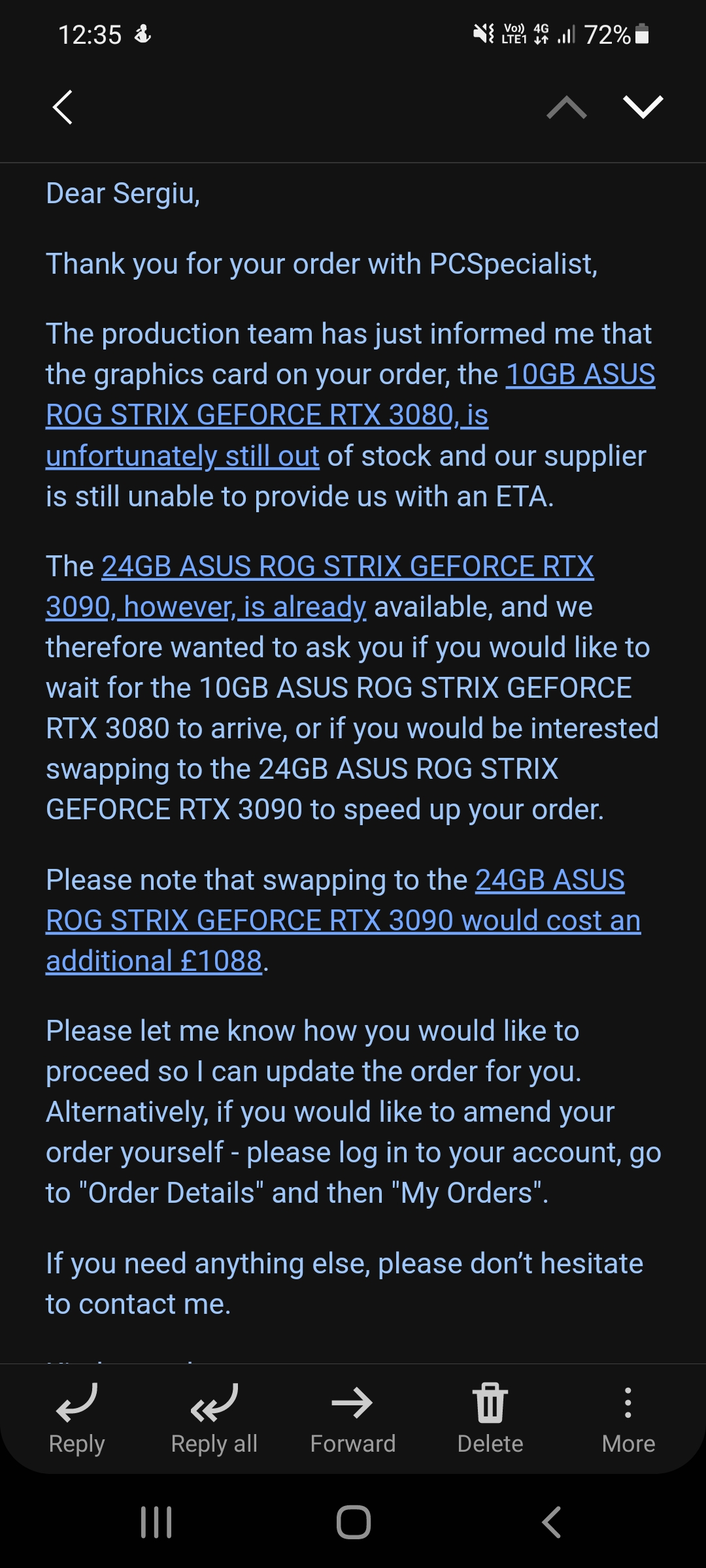Tap the Forward arrow icon

(x=352, y=1403)
